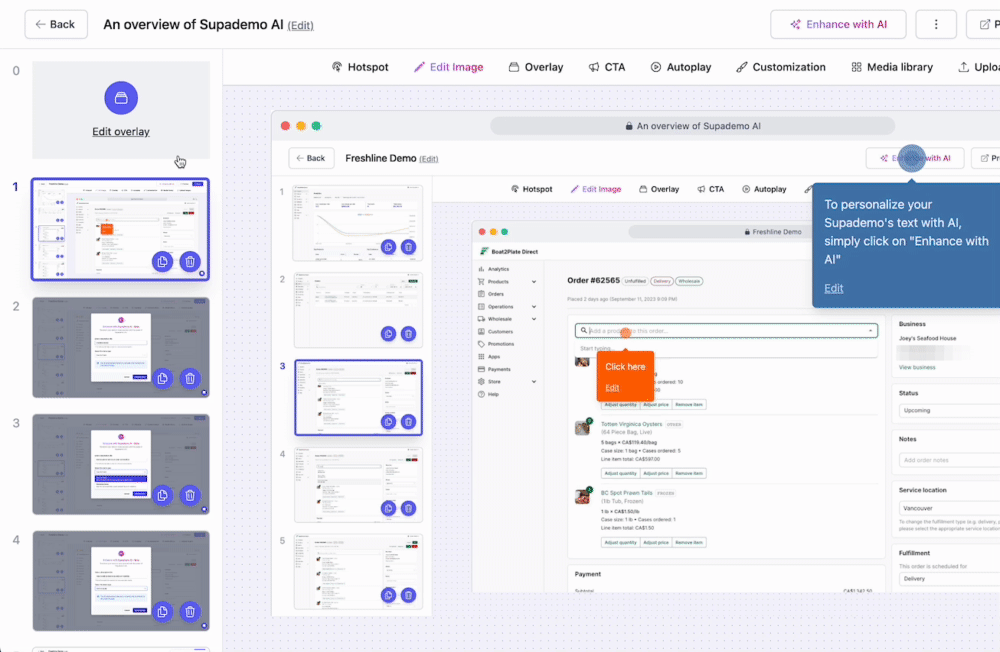Select inner slide 1 thumbnail in canvas screenshot

click(x=358, y=223)
